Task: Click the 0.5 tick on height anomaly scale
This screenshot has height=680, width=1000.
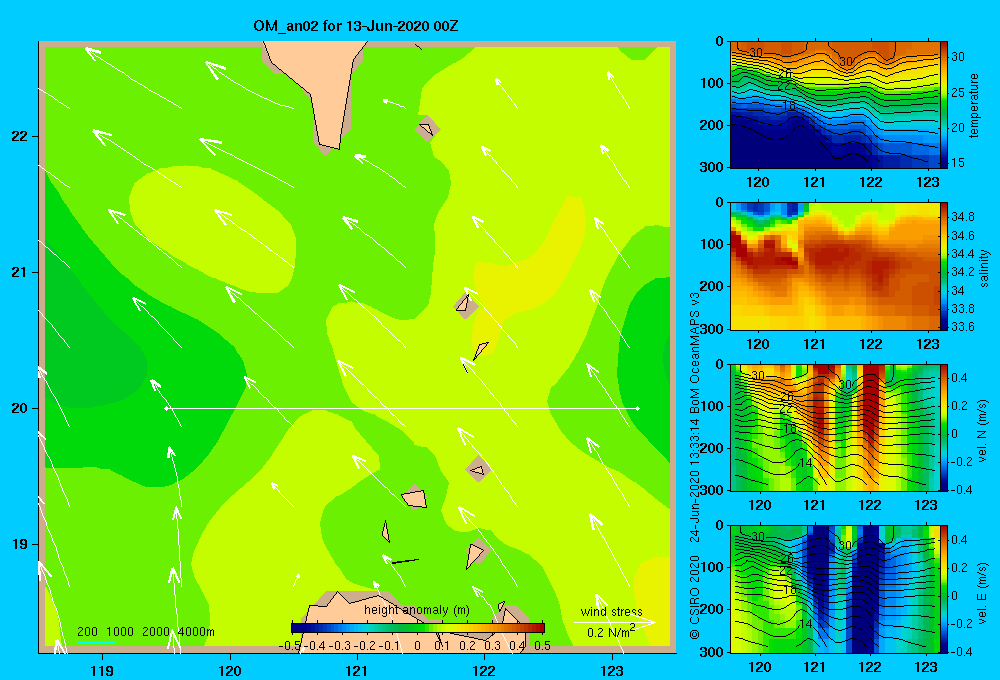Action: click(542, 645)
